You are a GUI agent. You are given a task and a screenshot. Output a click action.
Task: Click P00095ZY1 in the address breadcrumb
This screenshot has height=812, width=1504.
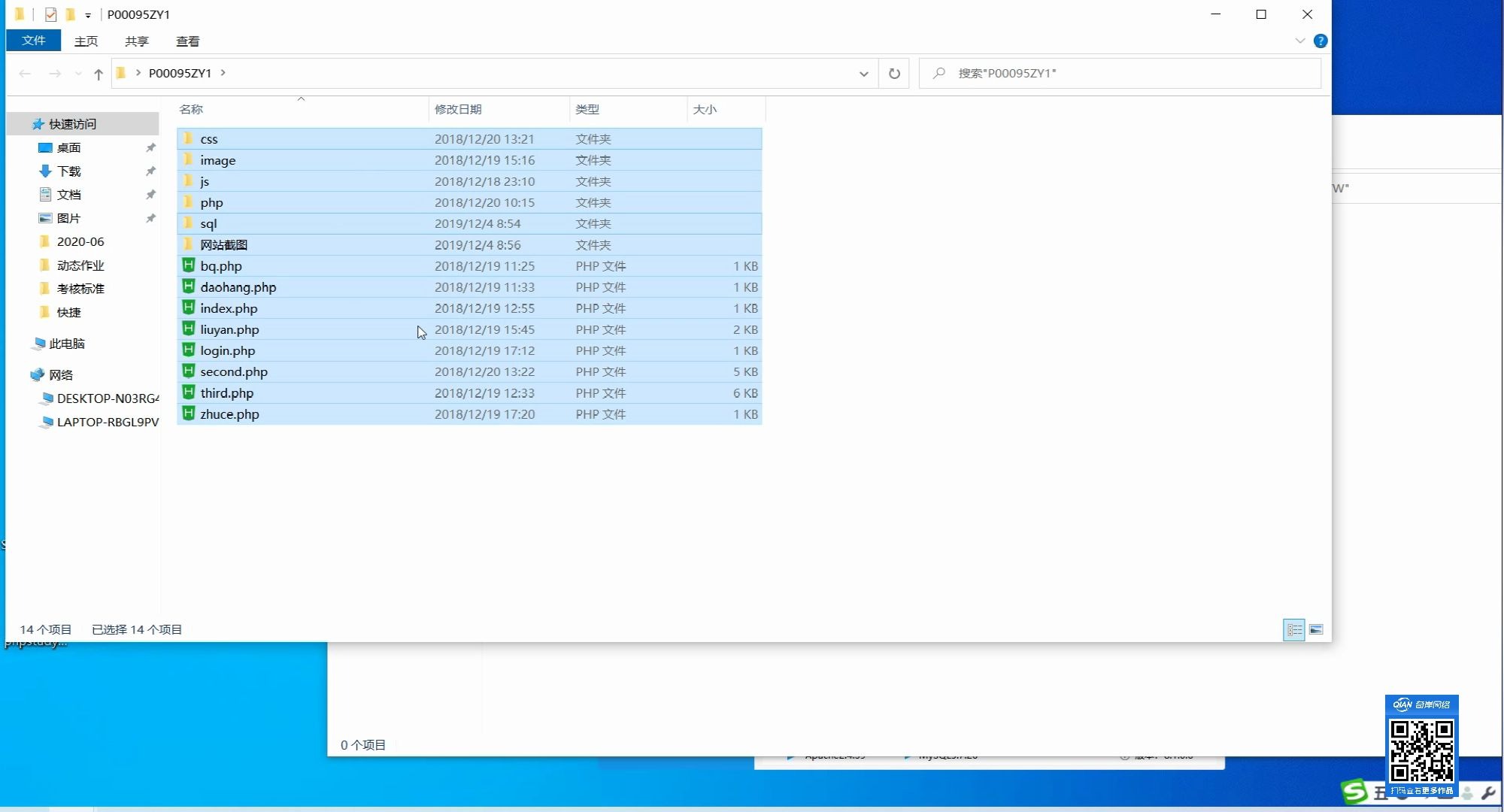click(180, 73)
